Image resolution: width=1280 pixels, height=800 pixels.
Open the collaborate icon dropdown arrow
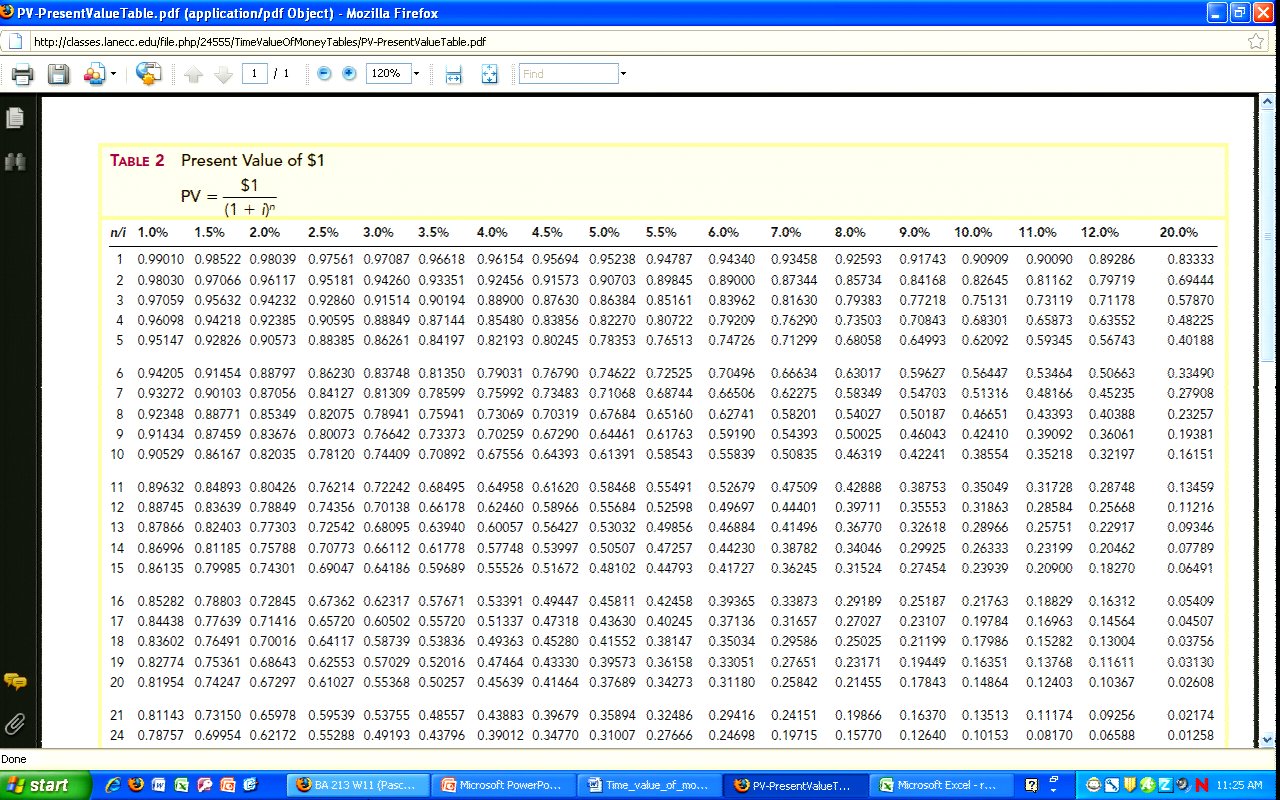[113, 74]
